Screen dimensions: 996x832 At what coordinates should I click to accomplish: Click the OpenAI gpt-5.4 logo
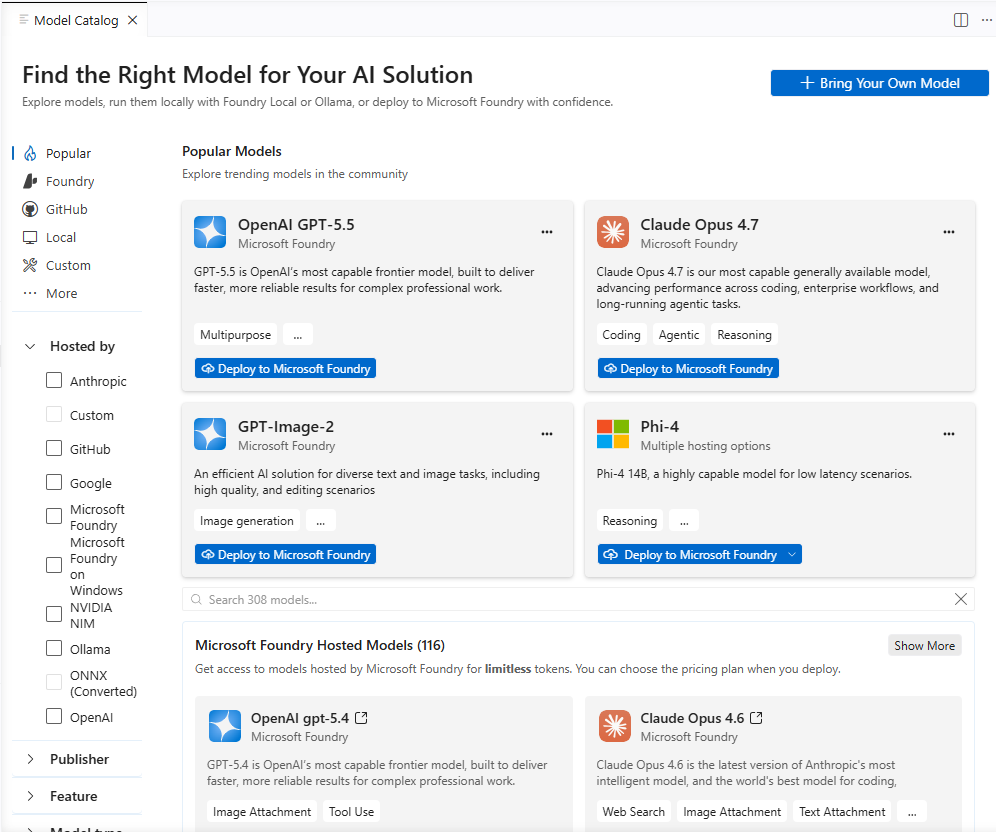225,726
